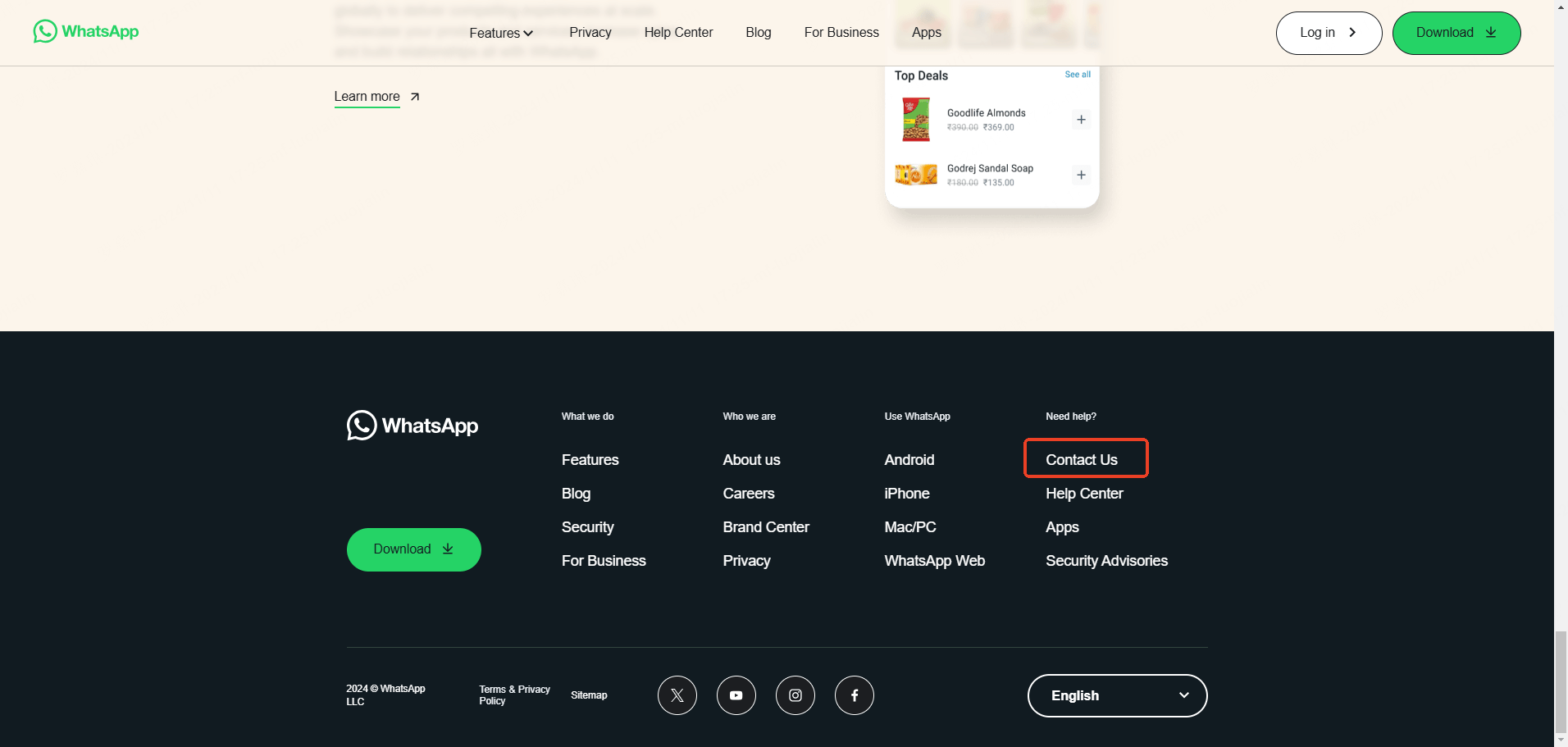Open Privacy in top navigation

(x=590, y=32)
